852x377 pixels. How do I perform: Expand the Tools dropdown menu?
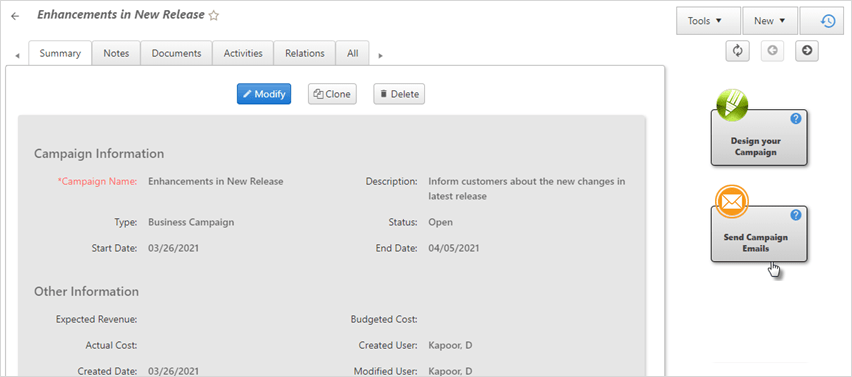(x=709, y=21)
